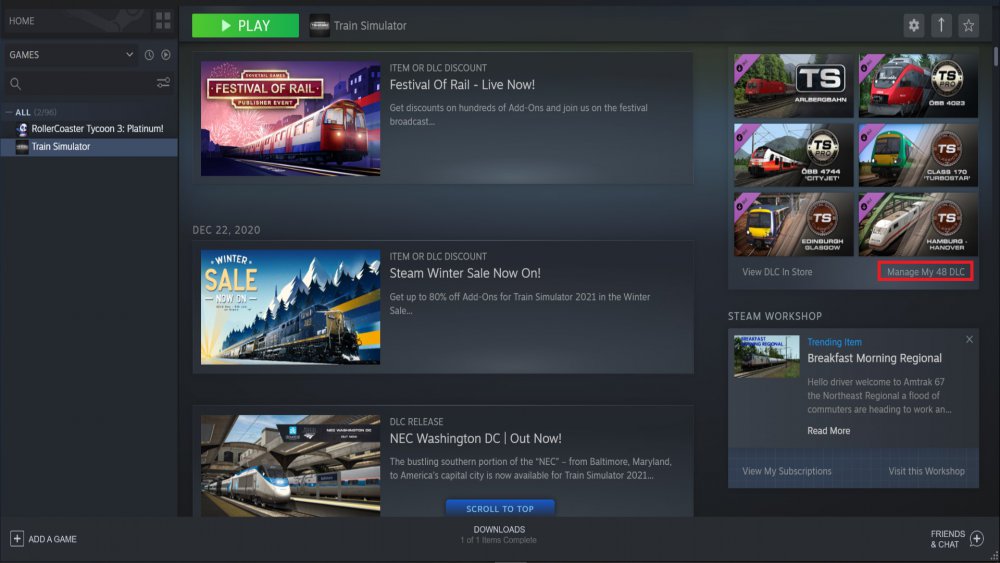
Task: Click FRIENDS & CHAT label
Action: tap(947, 539)
